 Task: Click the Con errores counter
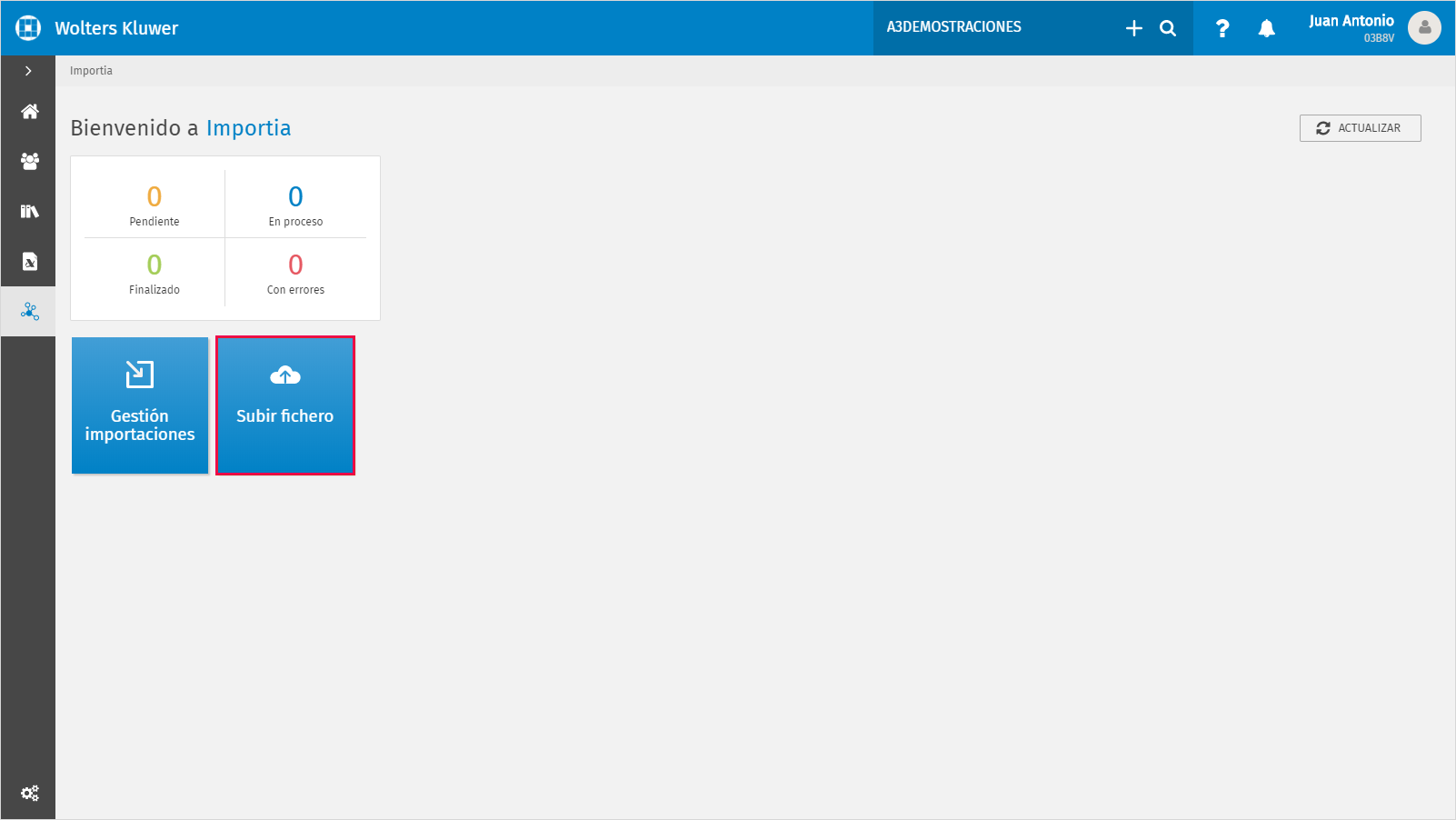[295, 273]
